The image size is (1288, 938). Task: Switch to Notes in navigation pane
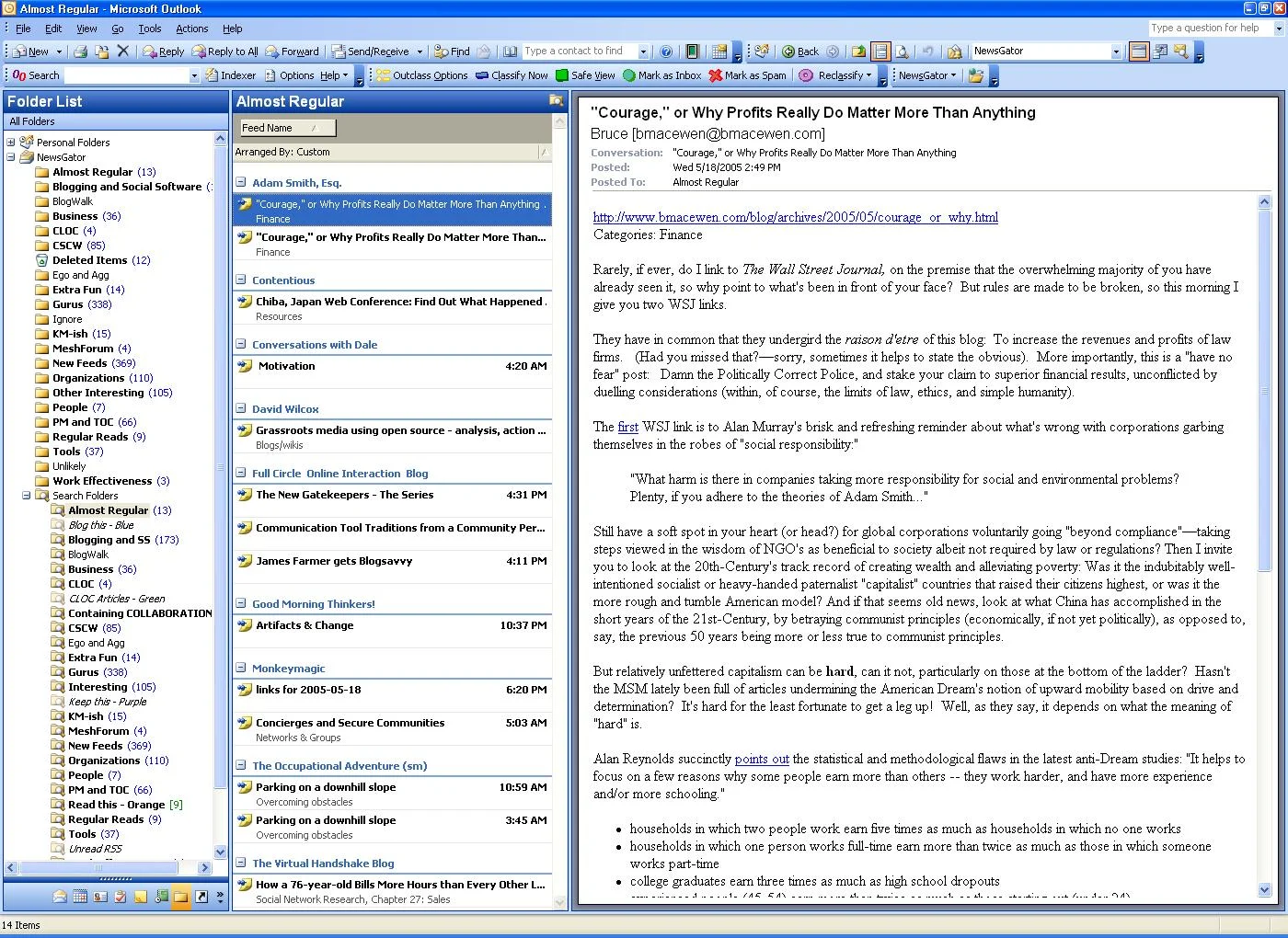(141, 897)
